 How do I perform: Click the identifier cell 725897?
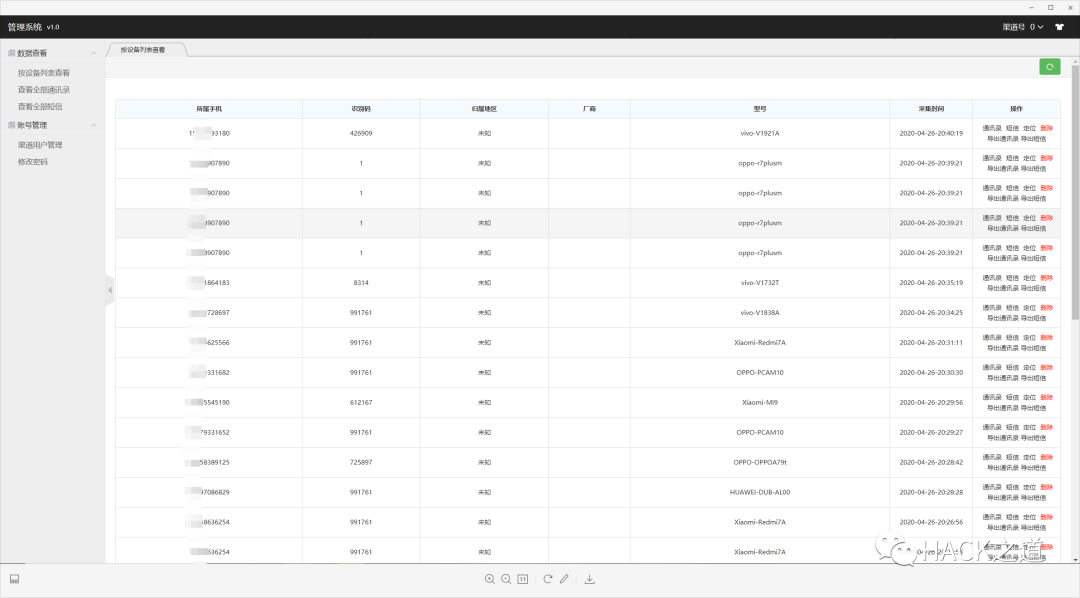tap(361, 462)
